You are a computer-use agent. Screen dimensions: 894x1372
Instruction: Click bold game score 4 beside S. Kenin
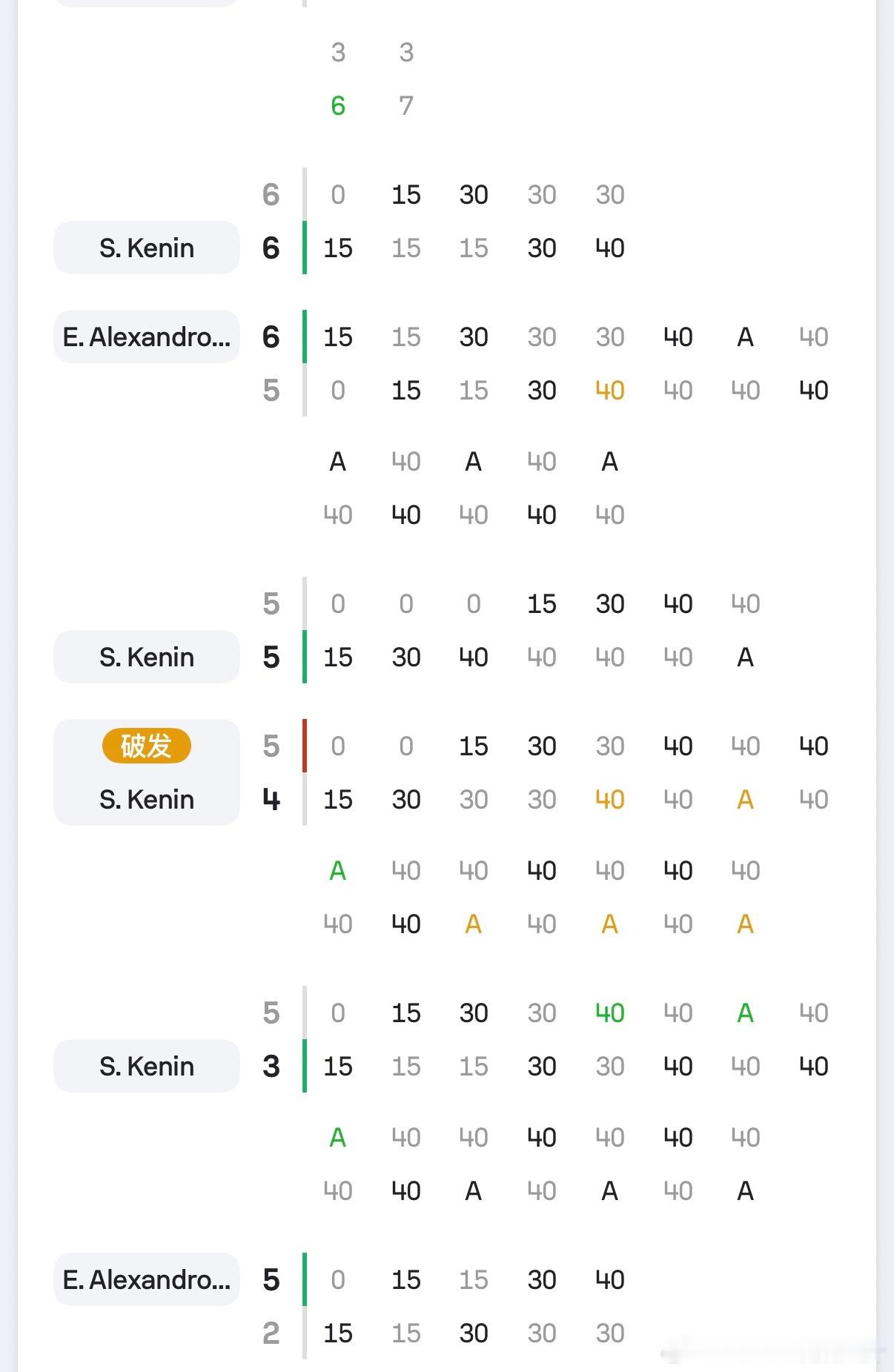(x=271, y=799)
